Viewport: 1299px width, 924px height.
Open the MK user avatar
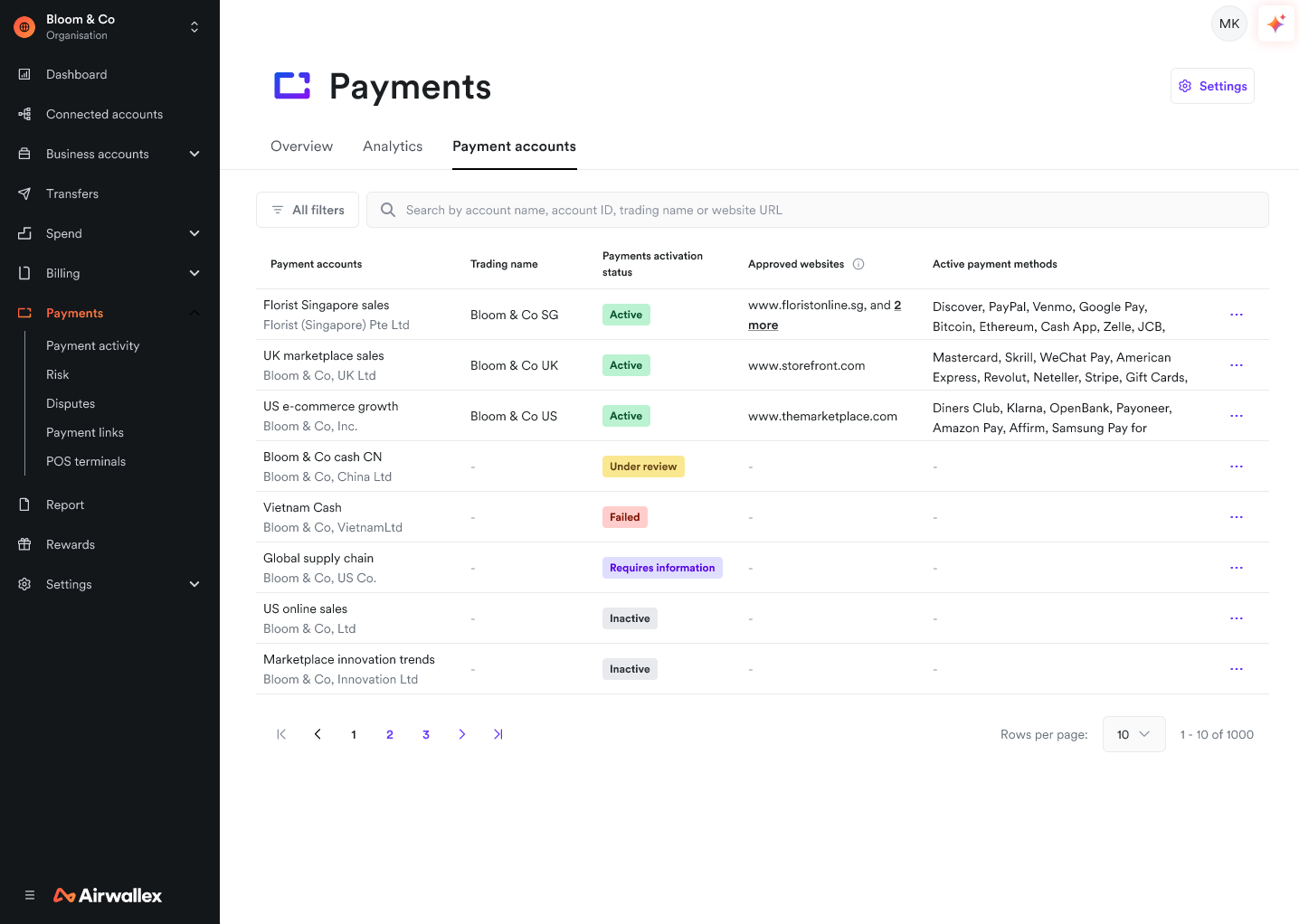1229,24
